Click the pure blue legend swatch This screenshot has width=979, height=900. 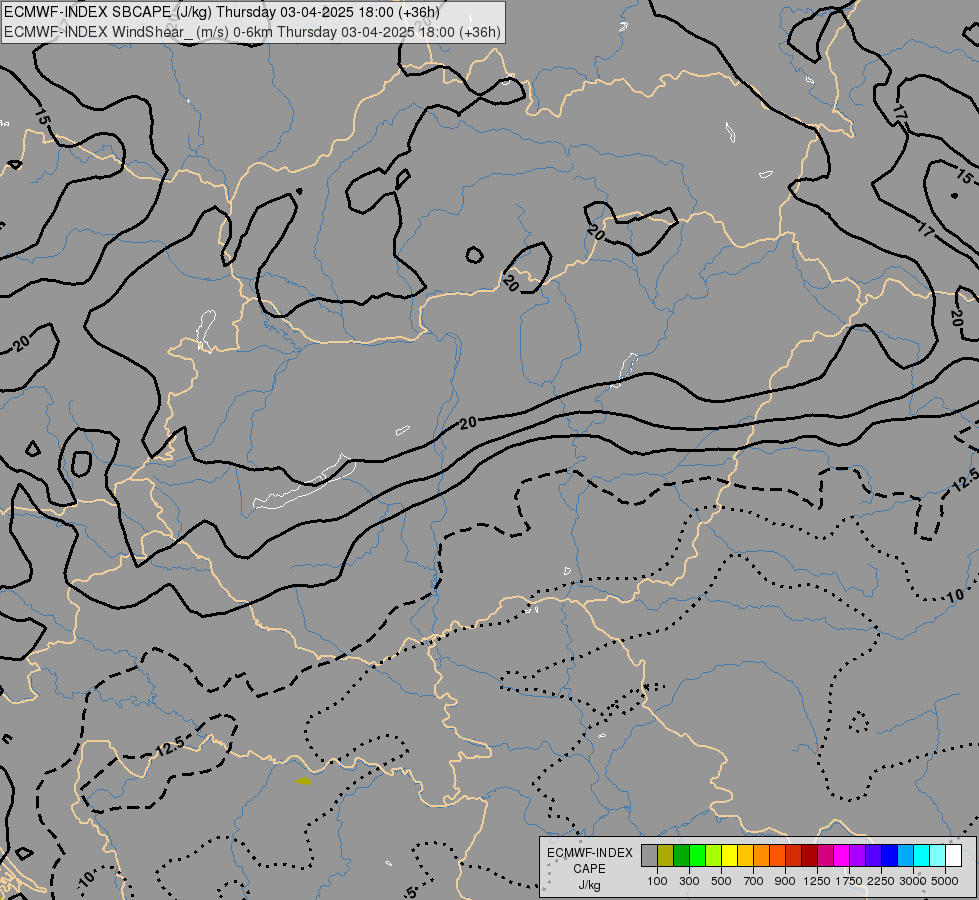click(889, 856)
